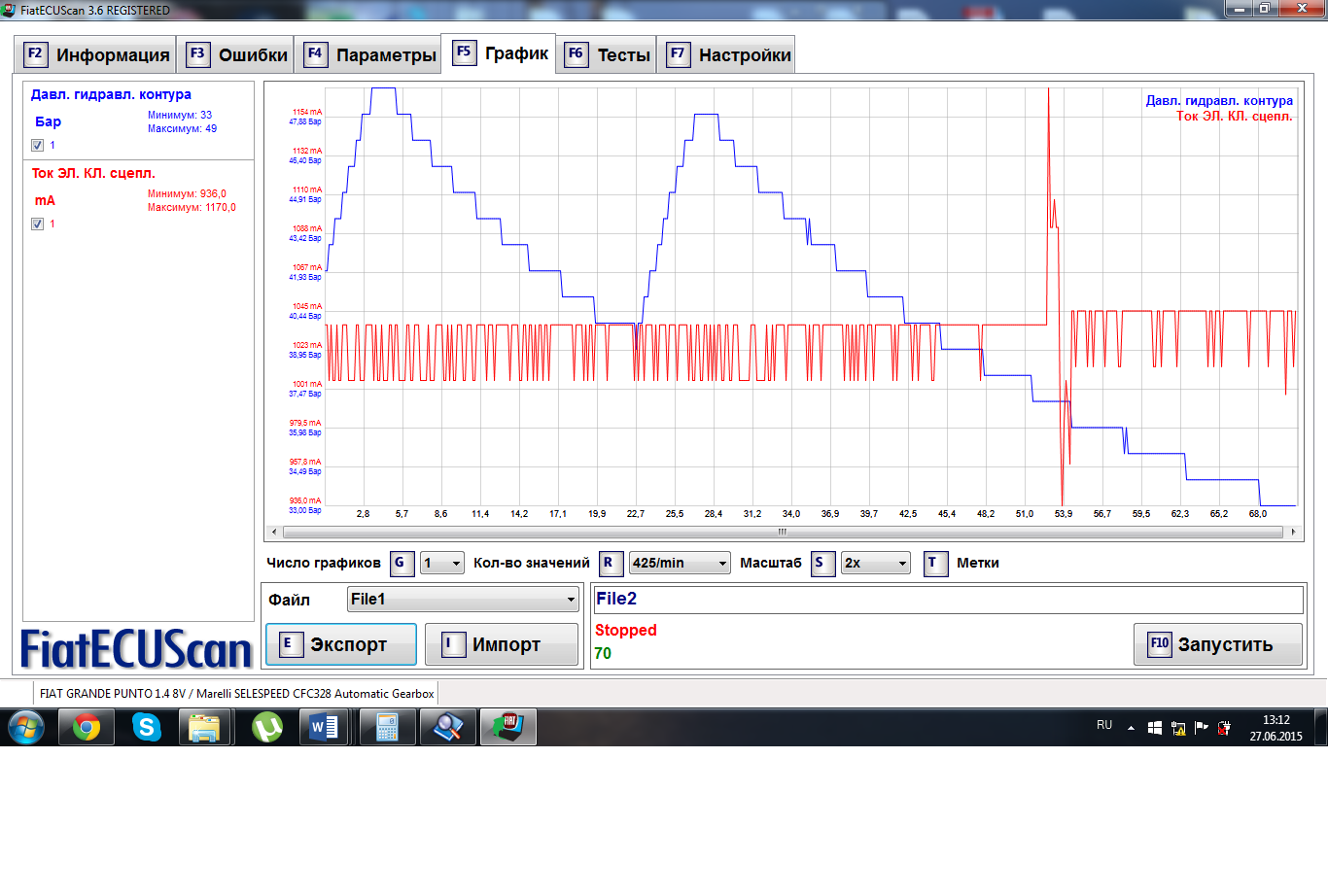
Task: Switch to the Параметры tab
Action: (370, 55)
